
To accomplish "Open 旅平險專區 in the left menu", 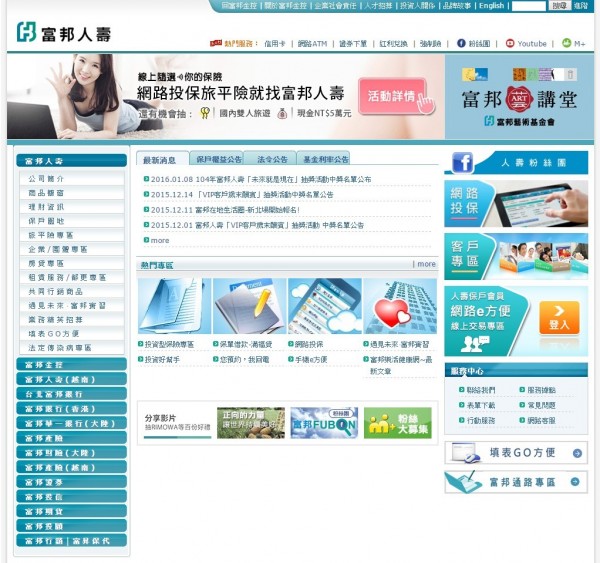I will click(x=72, y=235).
